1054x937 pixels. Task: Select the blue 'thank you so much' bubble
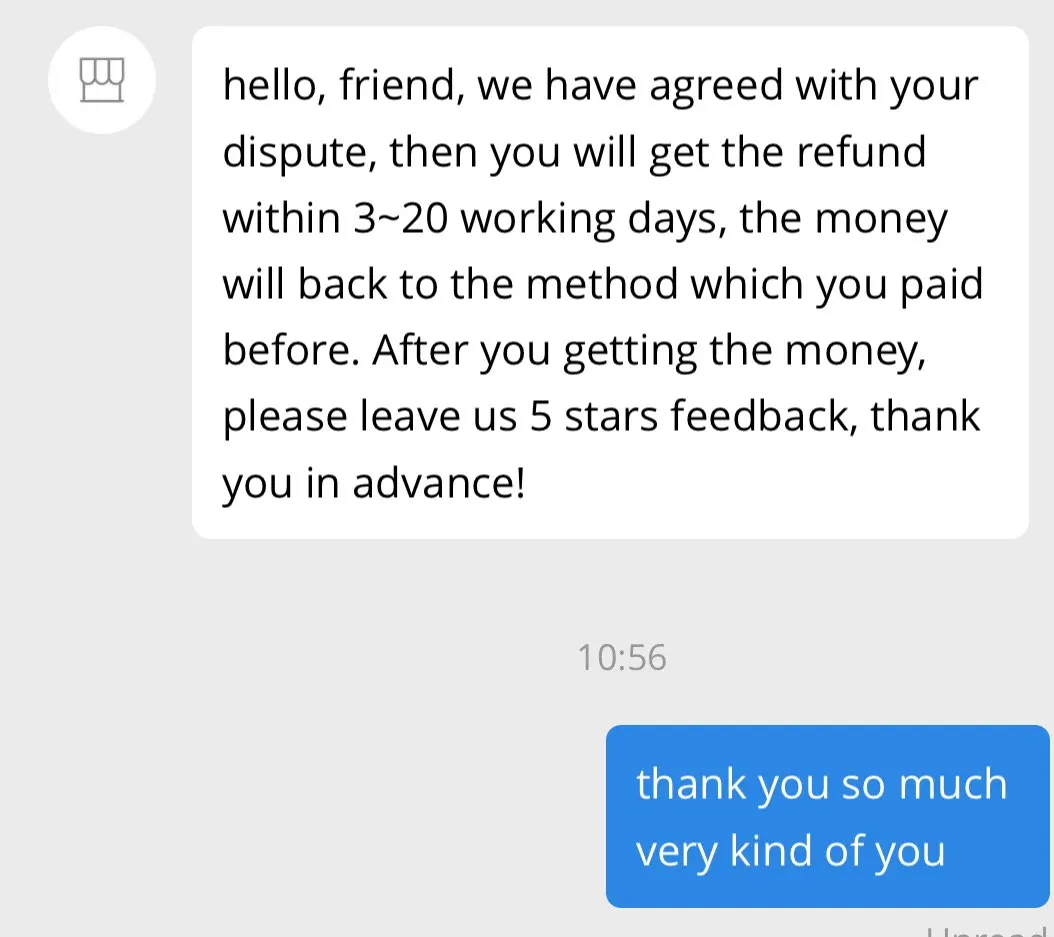[827, 816]
